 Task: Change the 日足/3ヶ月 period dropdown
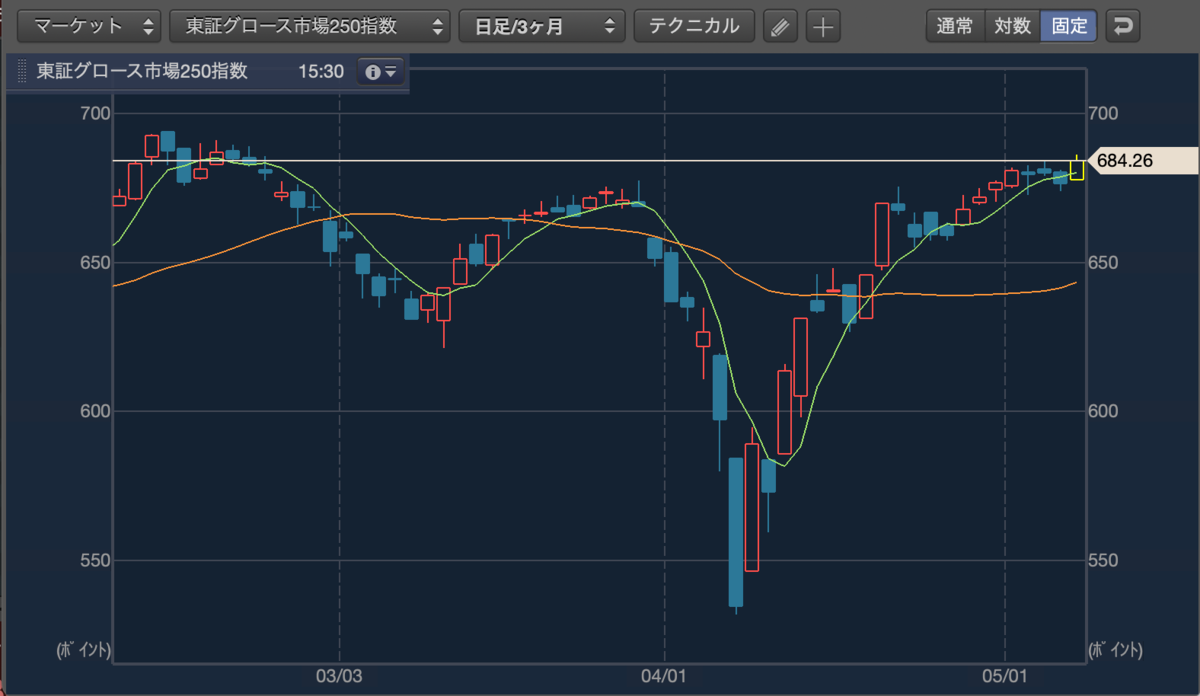[542, 26]
